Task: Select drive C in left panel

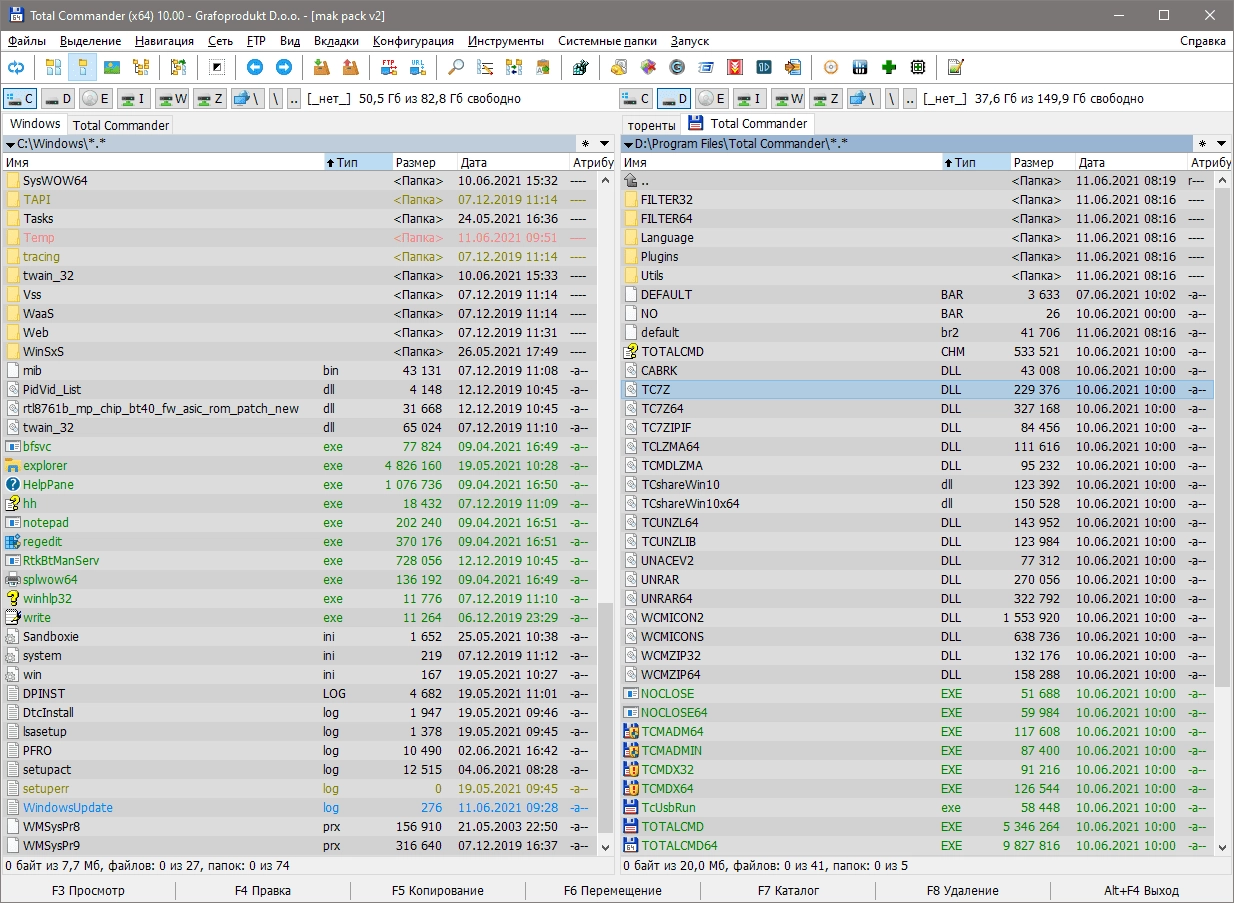Action: point(21,99)
